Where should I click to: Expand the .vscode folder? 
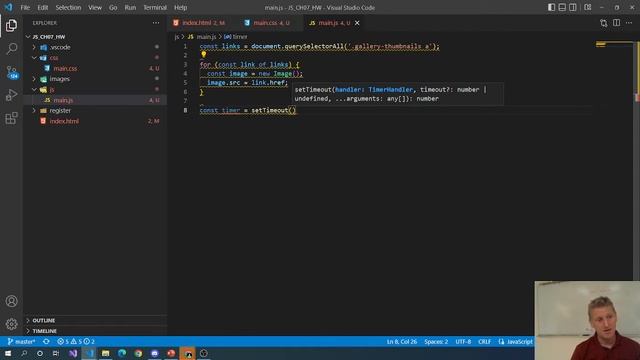point(95,47)
